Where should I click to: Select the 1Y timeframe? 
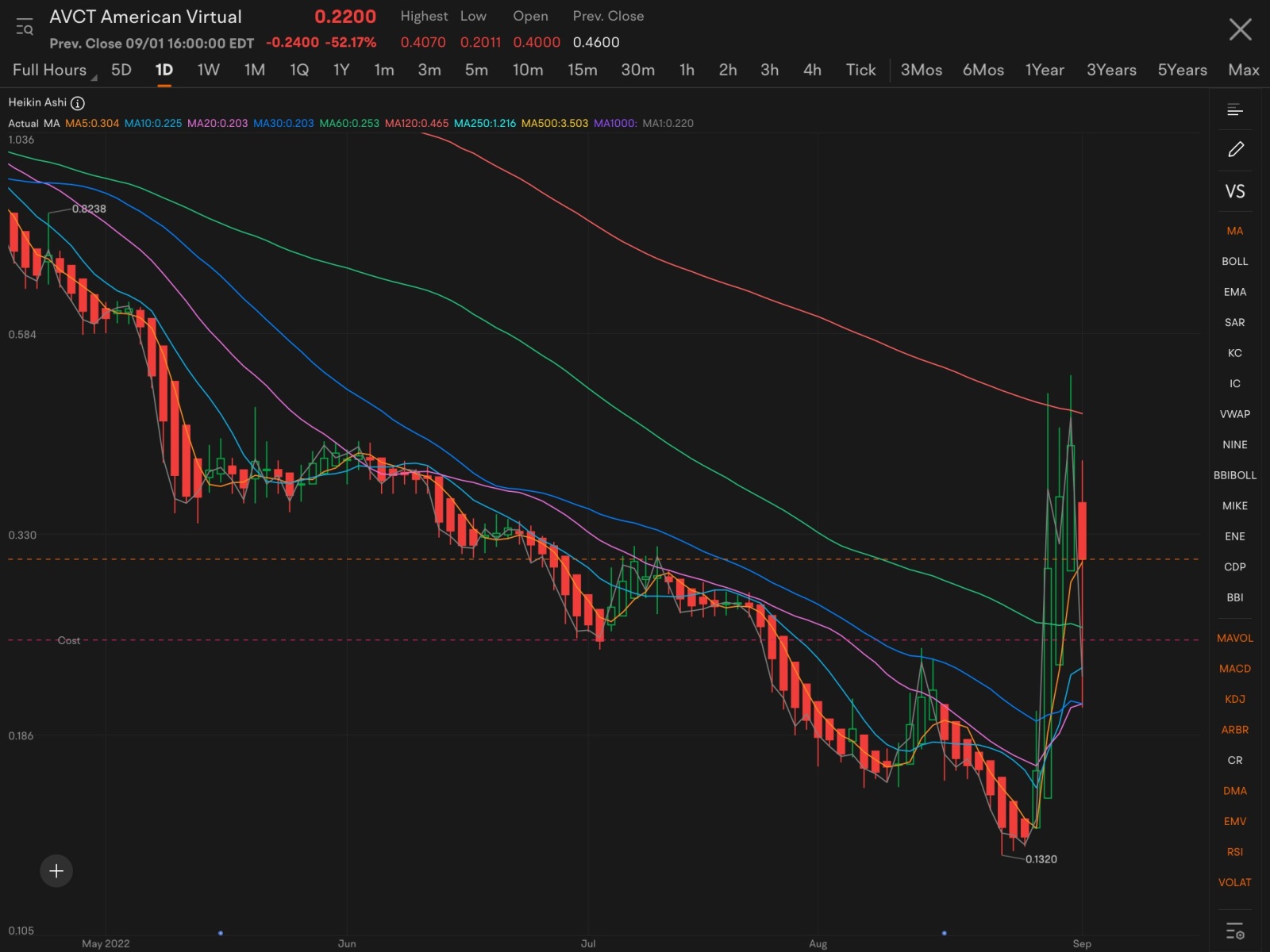(x=341, y=70)
